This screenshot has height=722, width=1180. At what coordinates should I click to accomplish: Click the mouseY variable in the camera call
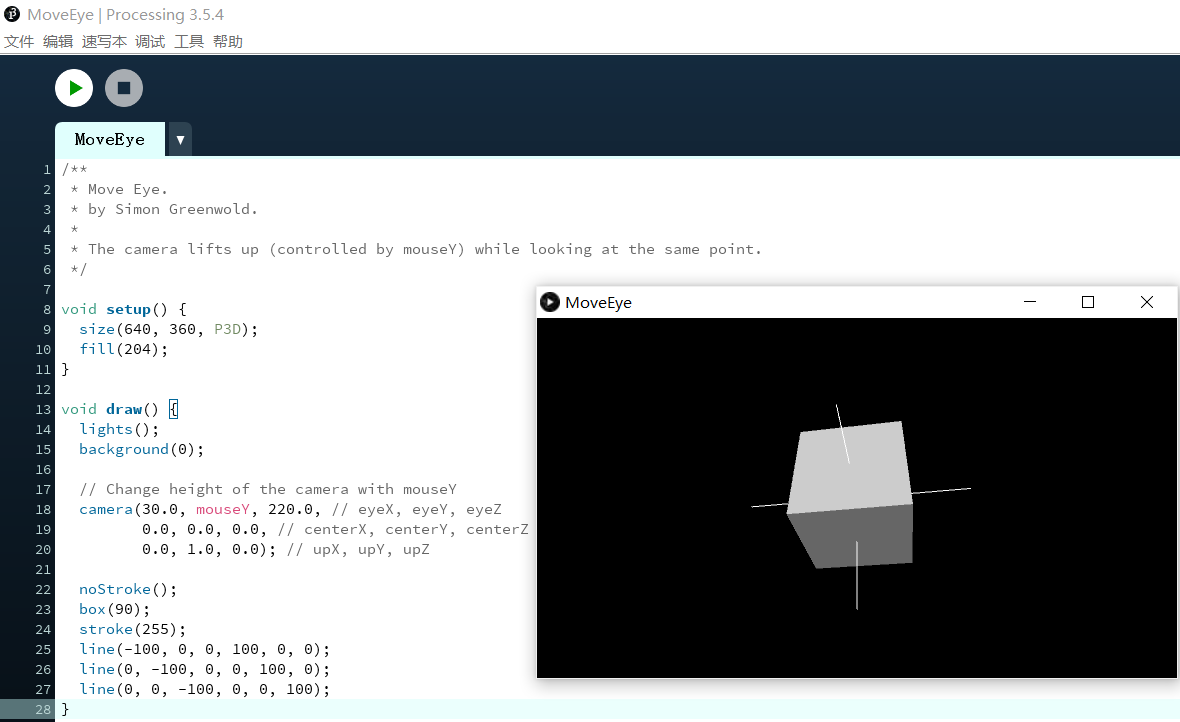(222, 509)
